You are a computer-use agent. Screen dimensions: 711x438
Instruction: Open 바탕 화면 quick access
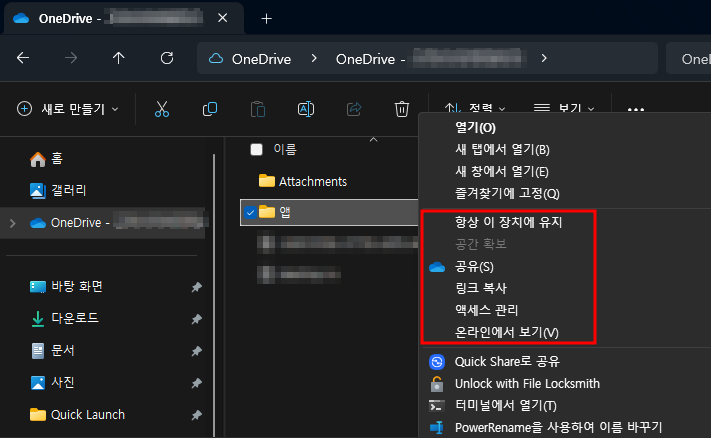click(66, 287)
